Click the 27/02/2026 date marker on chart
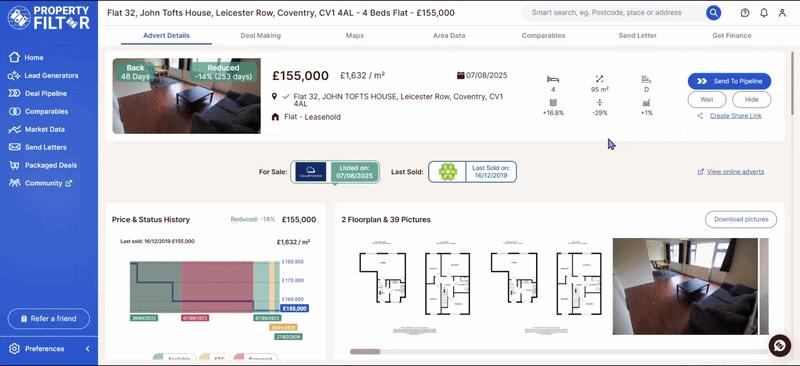800x366 pixels. 288,337
